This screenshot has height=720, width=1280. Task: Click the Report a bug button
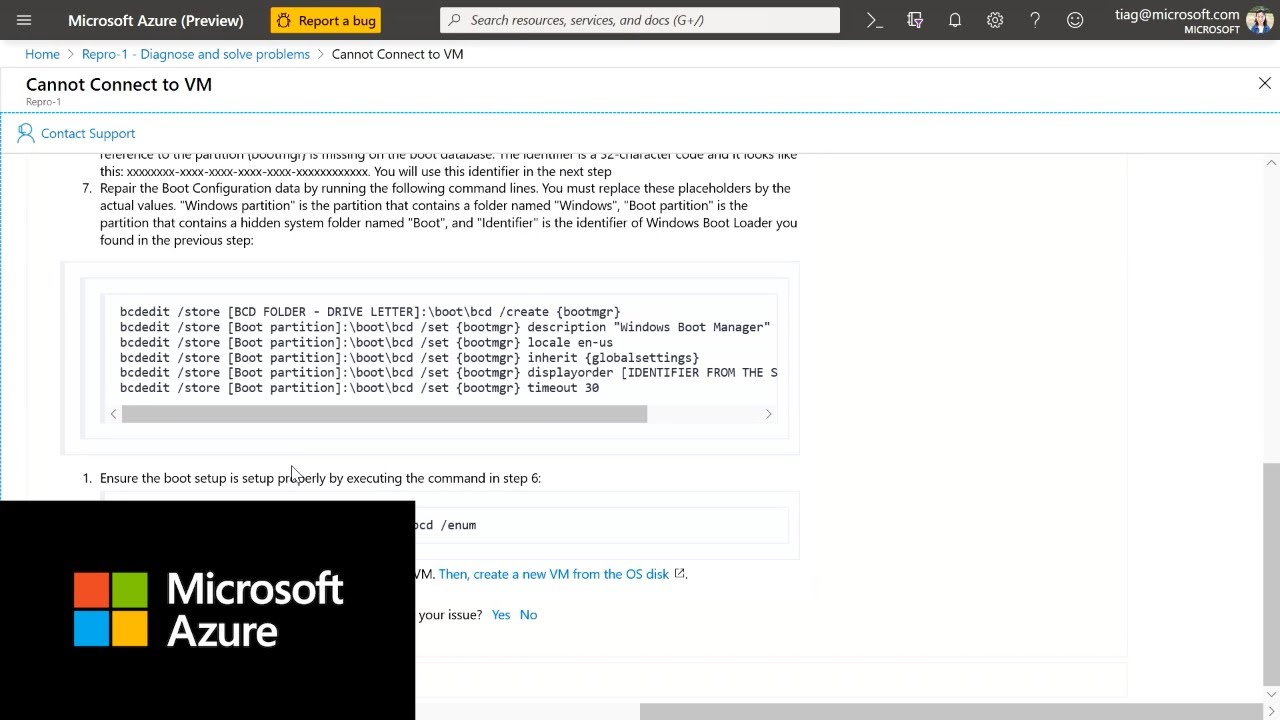(x=325, y=20)
